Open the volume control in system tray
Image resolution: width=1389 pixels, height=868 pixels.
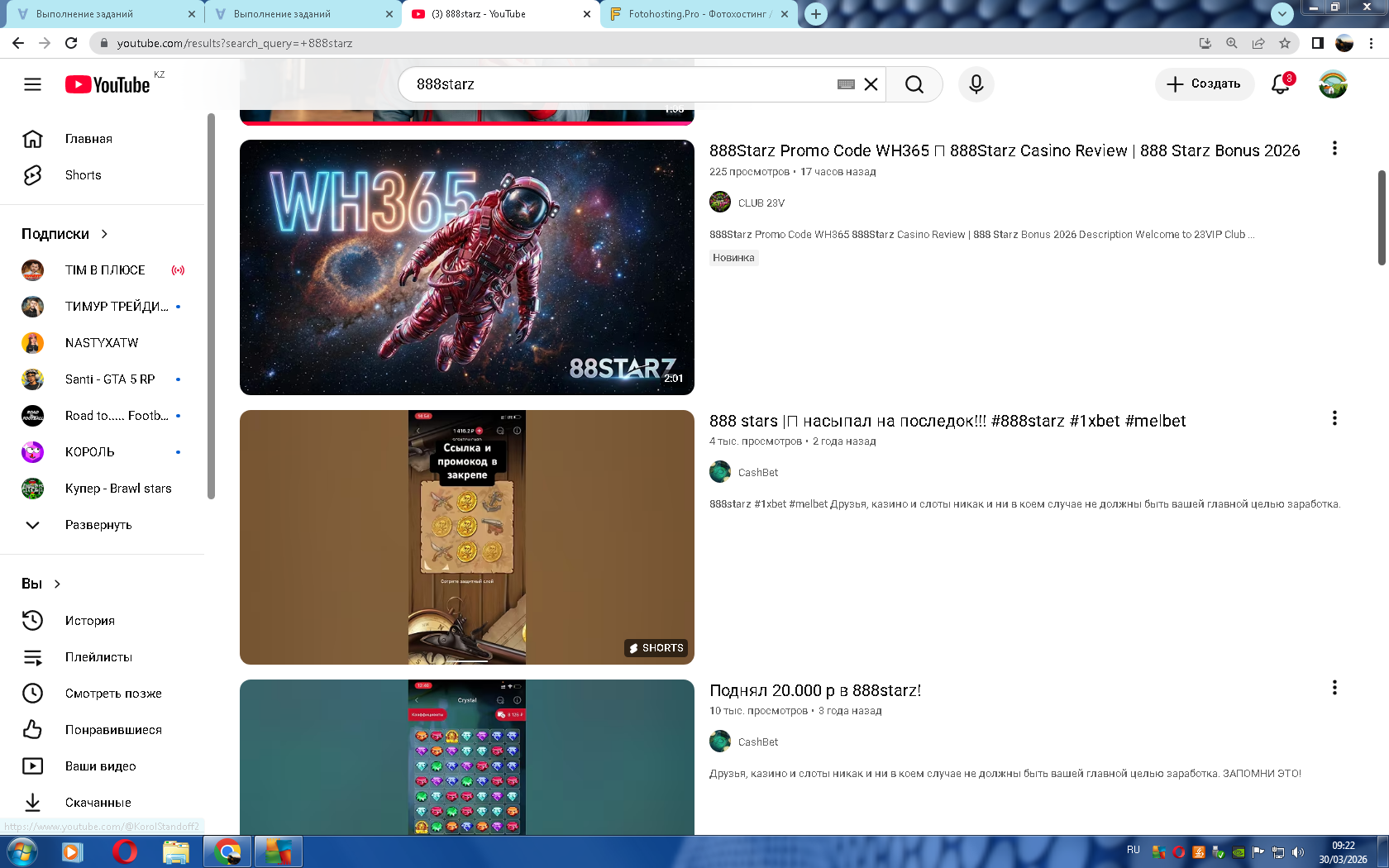click(1298, 851)
